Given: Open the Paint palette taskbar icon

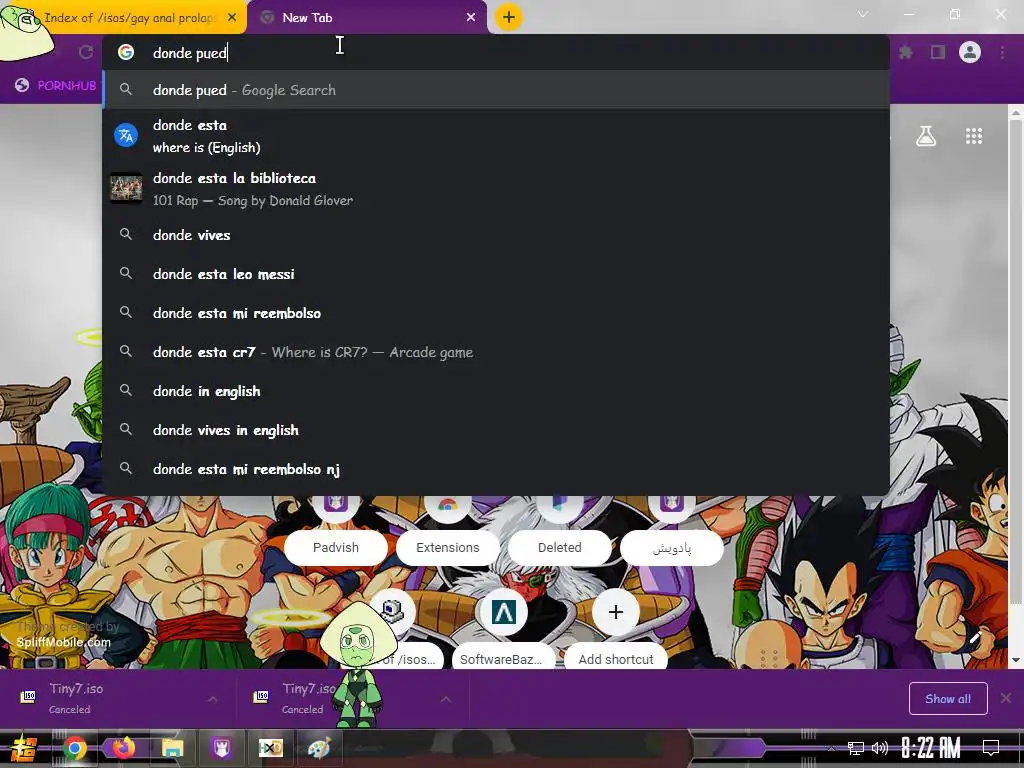Looking at the screenshot, I should tap(319, 748).
